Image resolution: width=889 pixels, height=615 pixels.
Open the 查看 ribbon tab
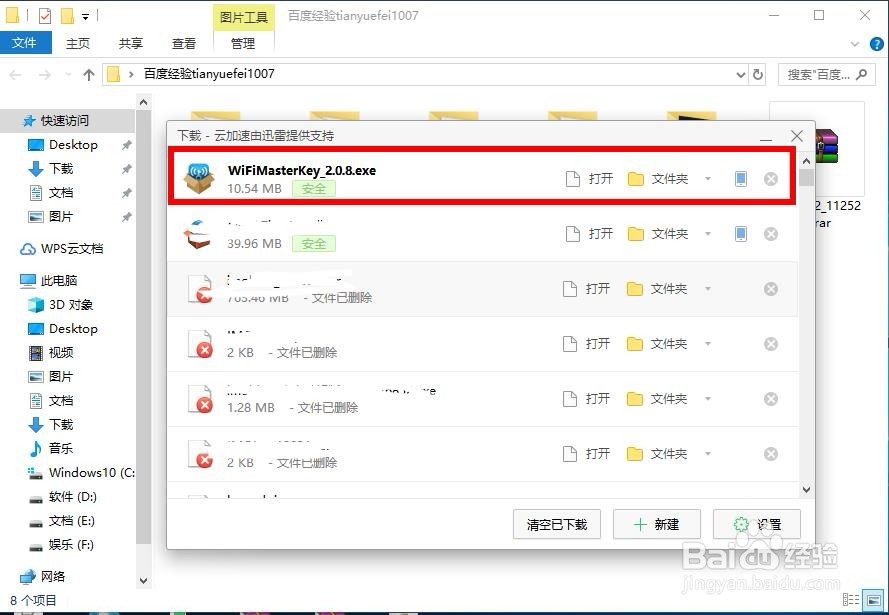(x=183, y=44)
